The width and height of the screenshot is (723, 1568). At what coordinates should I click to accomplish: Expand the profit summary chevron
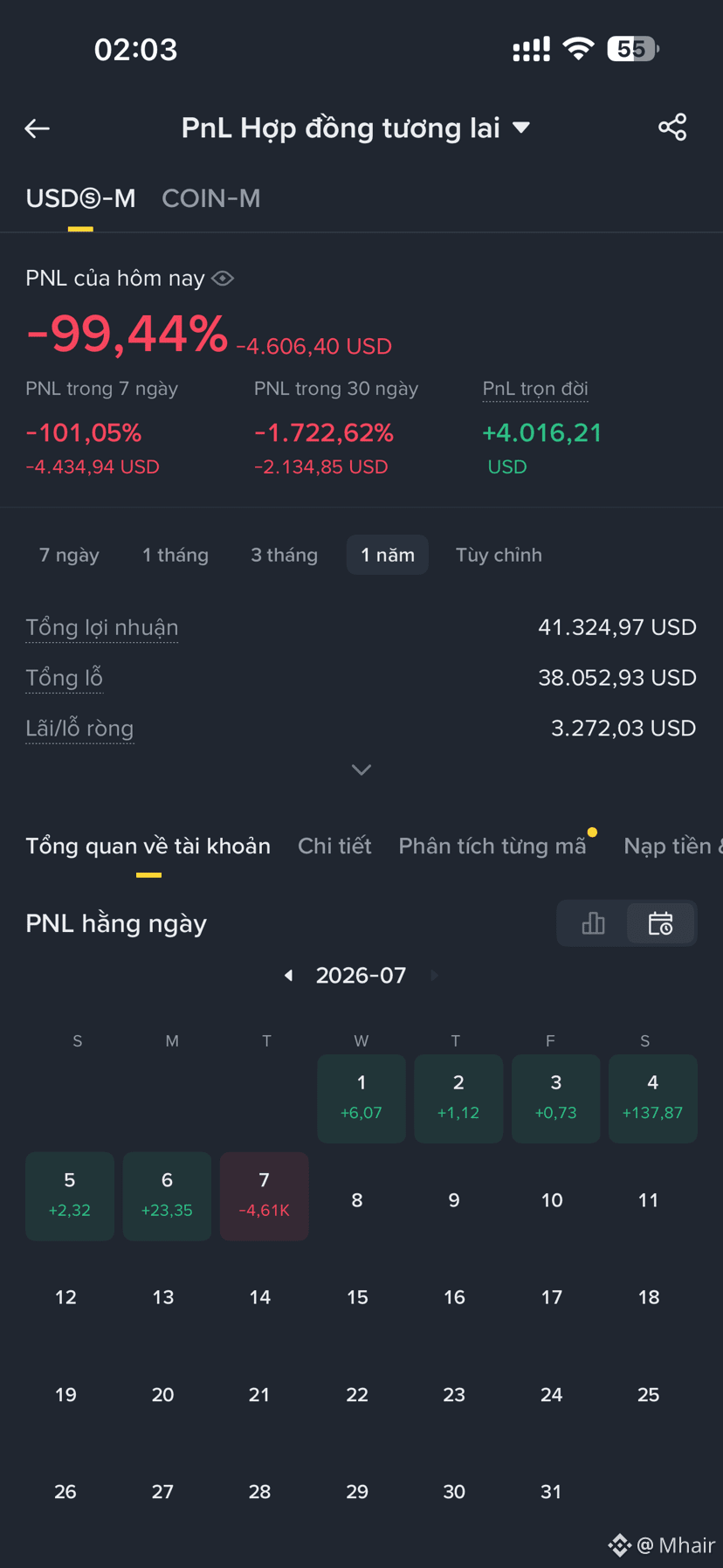tap(361, 770)
